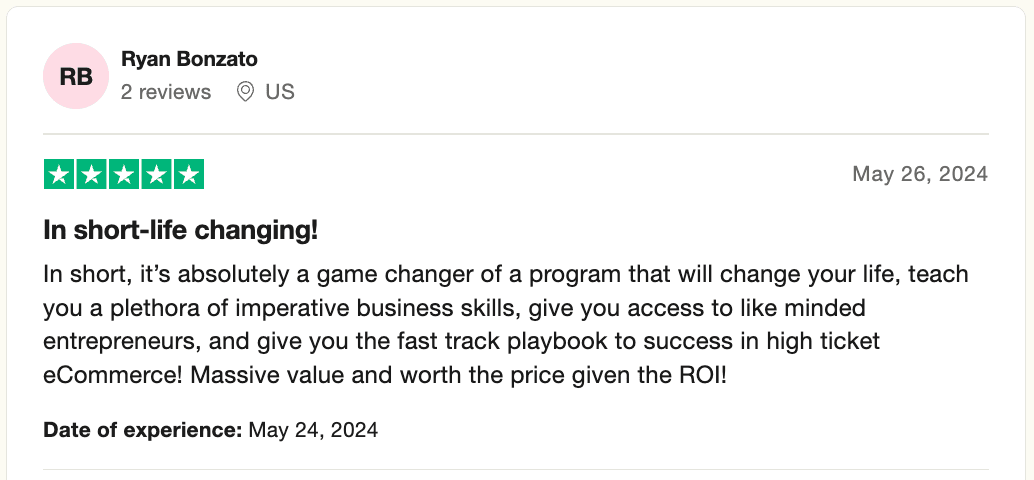This screenshot has height=480, width=1034.
Task: Click the second green rating star
Action: 92,175
